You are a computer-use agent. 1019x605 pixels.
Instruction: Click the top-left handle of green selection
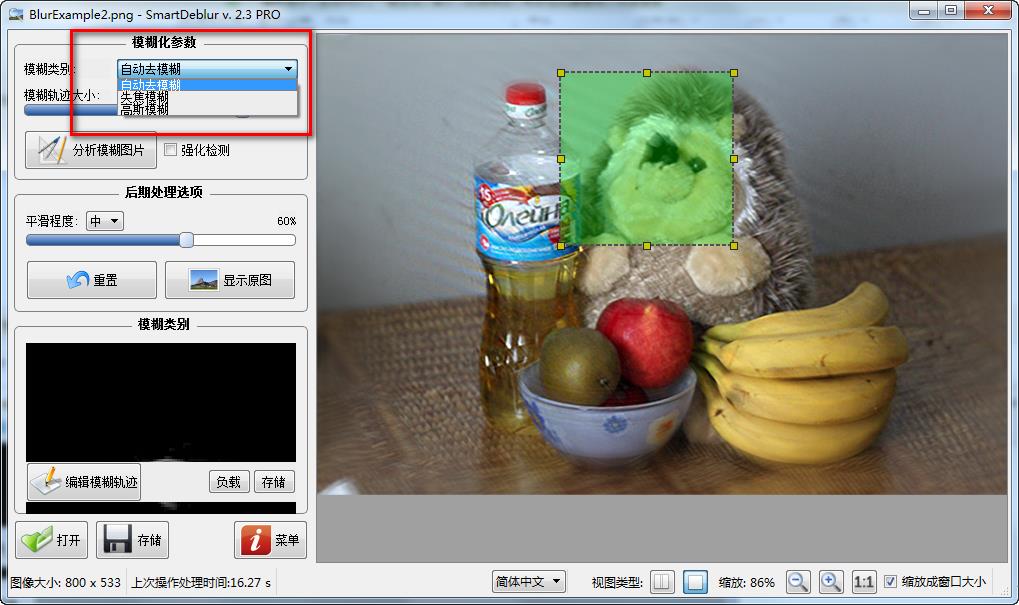point(561,73)
